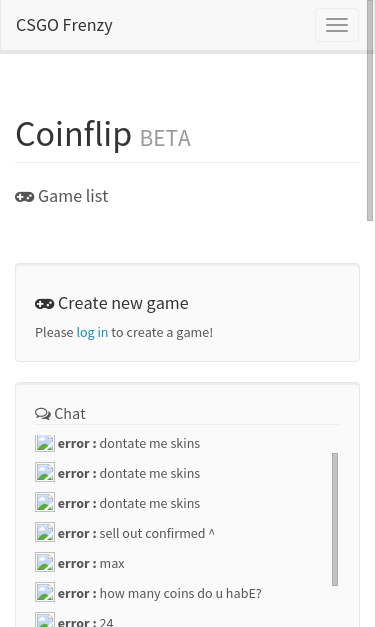Click the Chat panel title
Screen dimensions: 375x627
[x=70, y=413]
